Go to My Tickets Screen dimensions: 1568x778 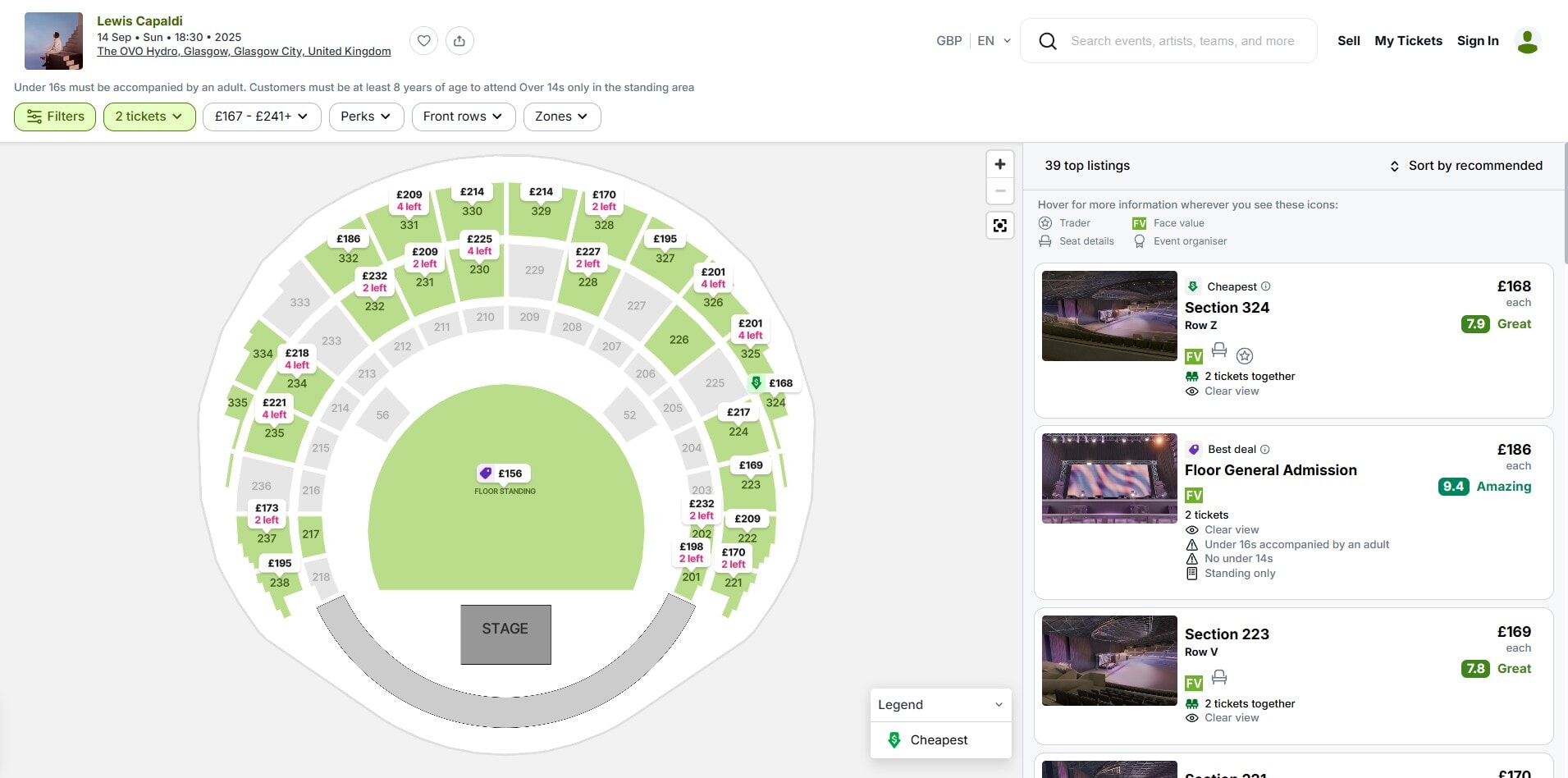tap(1408, 41)
